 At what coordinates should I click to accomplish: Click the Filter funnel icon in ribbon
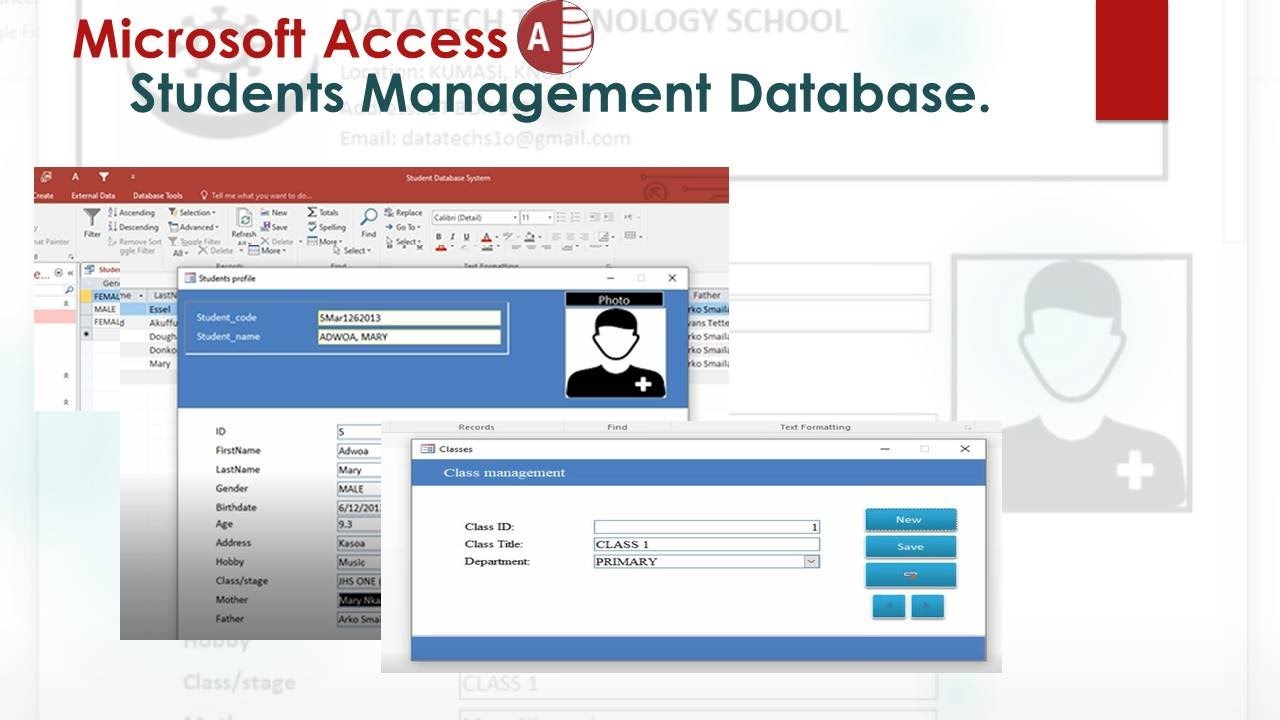point(92,219)
